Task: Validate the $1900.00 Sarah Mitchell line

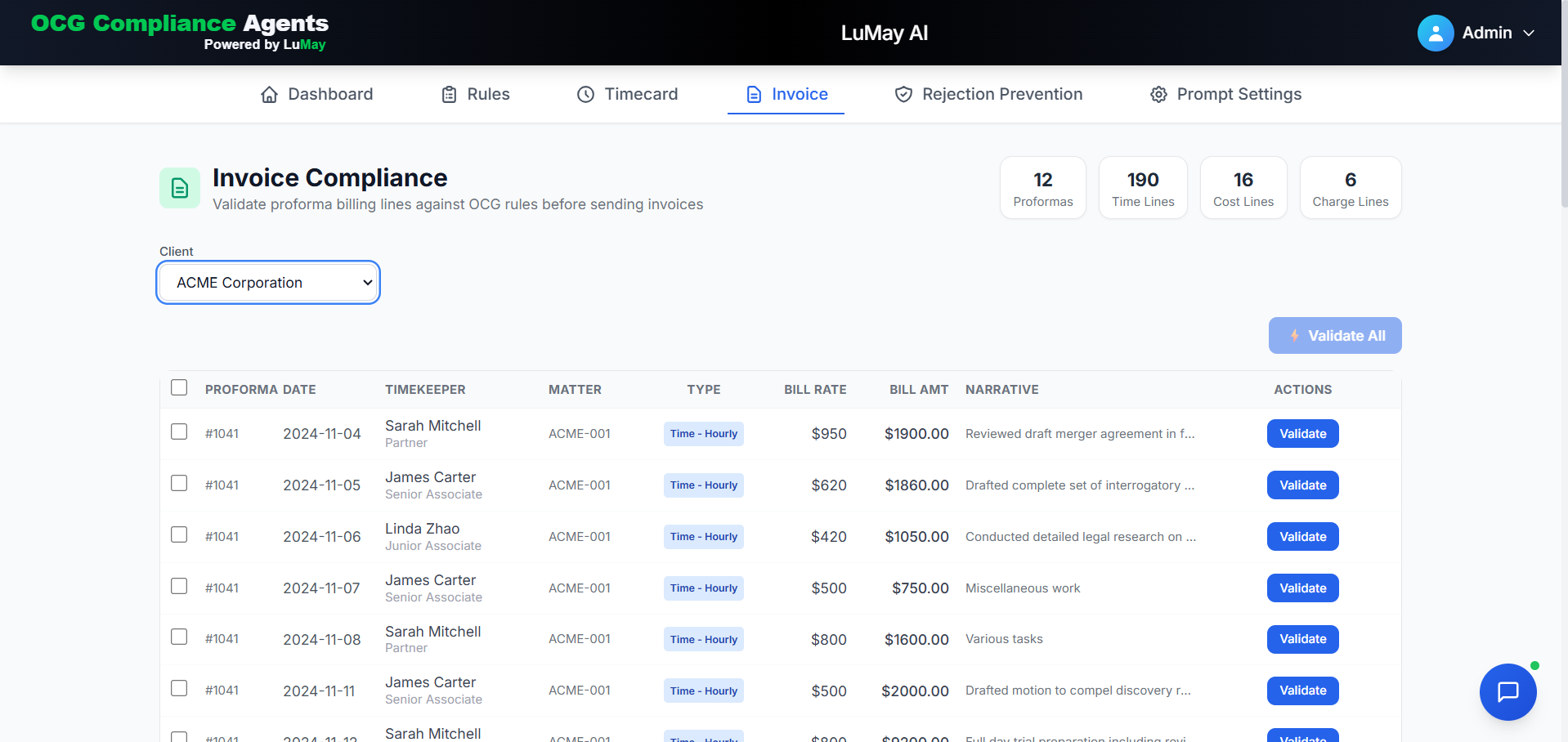Action: 1302,434
